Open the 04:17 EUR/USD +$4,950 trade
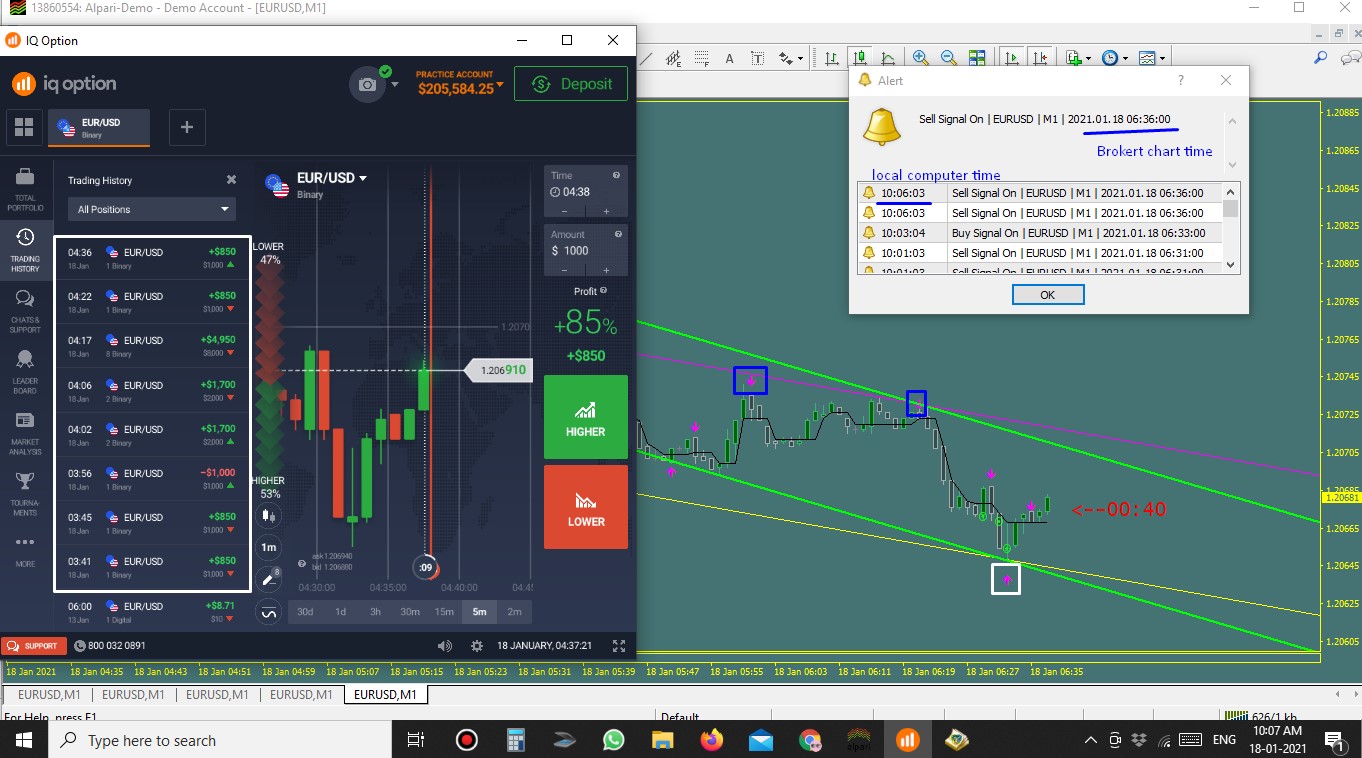Screen dimensions: 1362x758 coord(152,346)
